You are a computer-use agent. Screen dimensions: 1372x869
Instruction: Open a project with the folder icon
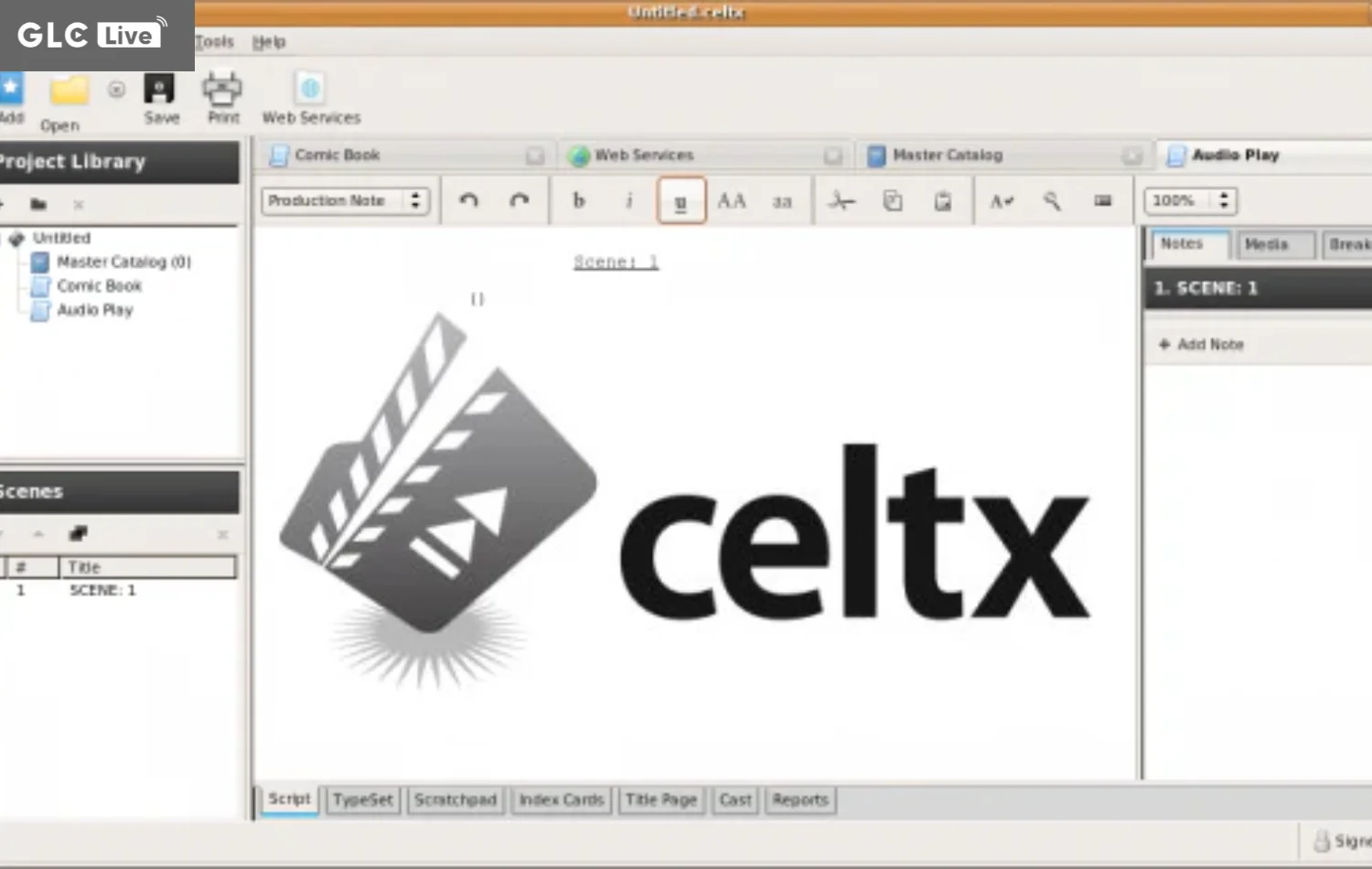coord(69,91)
